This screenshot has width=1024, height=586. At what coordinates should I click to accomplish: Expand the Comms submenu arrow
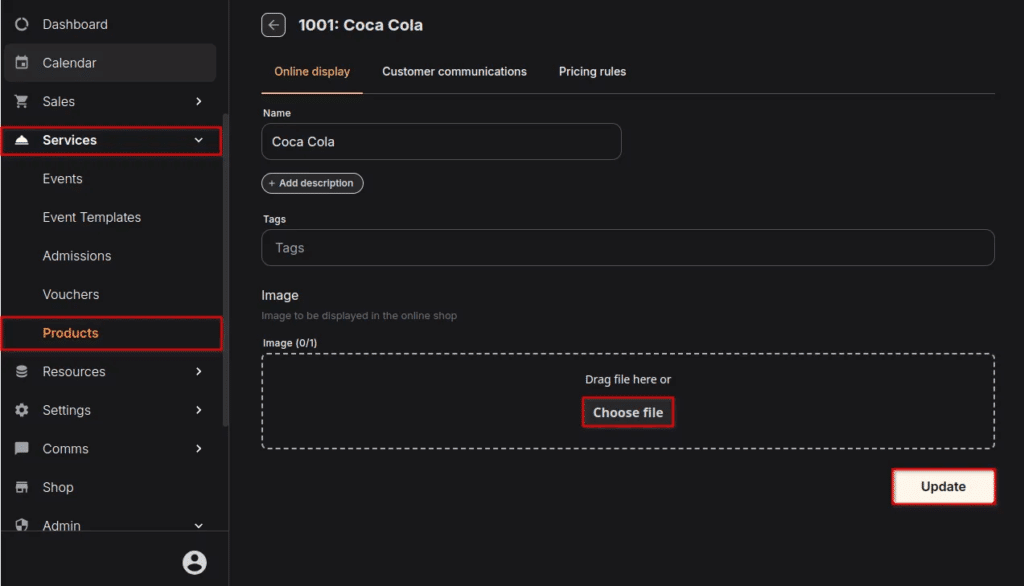click(x=198, y=449)
